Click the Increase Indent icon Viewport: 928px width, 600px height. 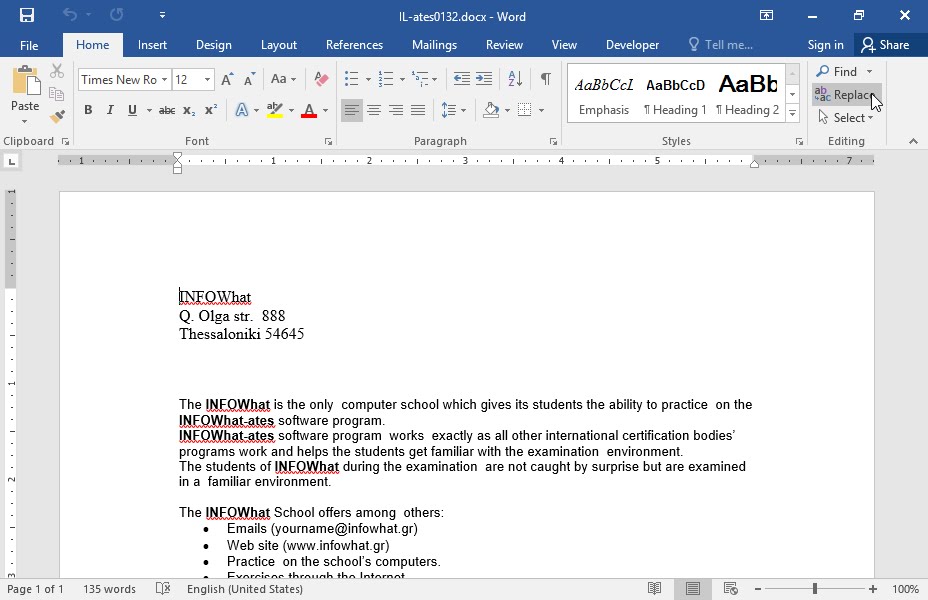click(x=484, y=79)
